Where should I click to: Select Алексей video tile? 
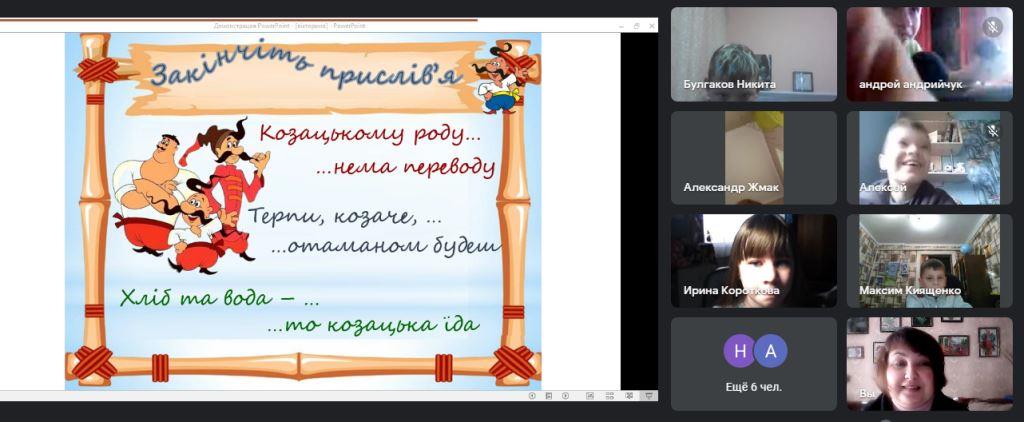(929, 158)
